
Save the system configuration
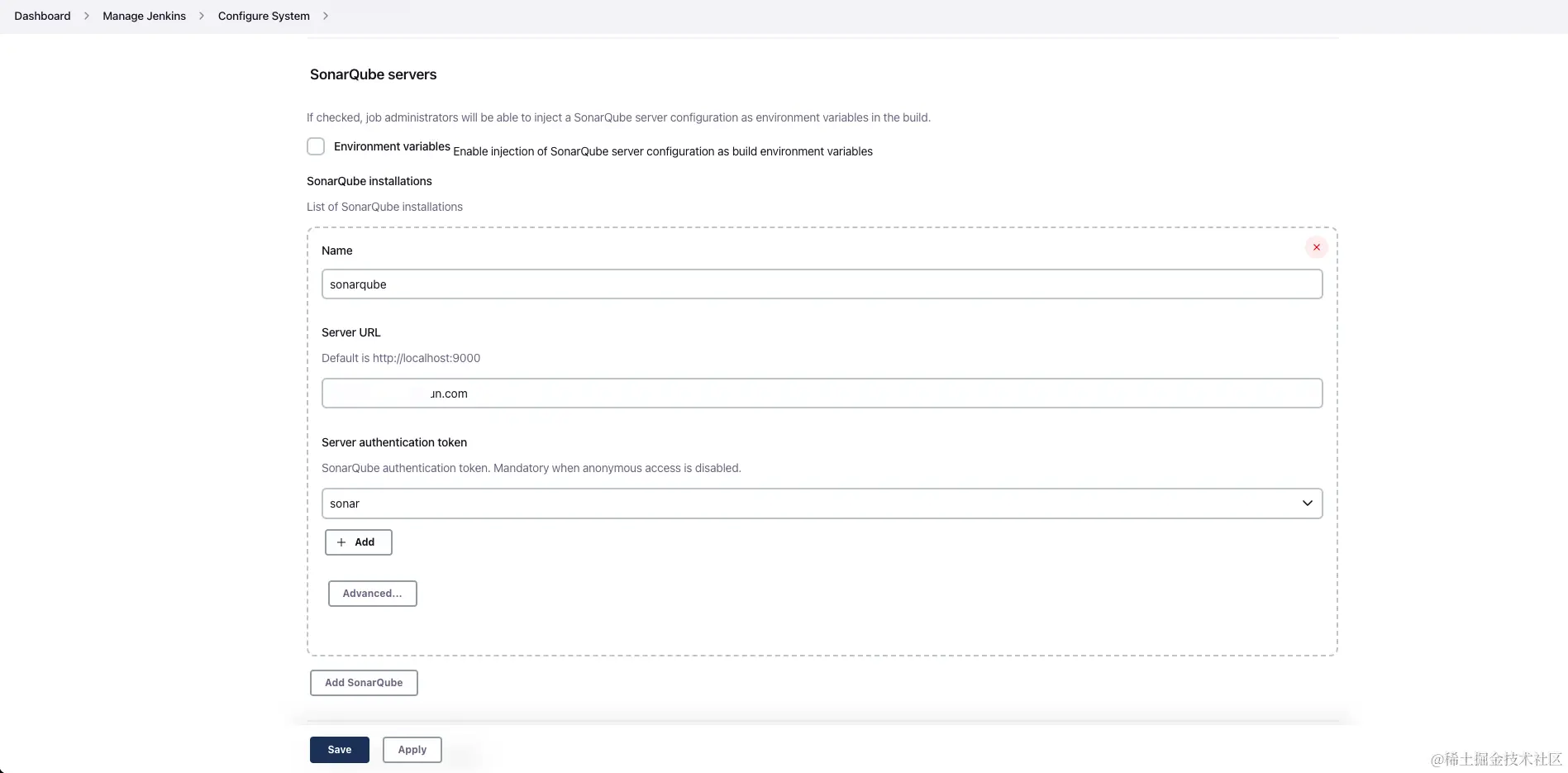(x=340, y=750)
